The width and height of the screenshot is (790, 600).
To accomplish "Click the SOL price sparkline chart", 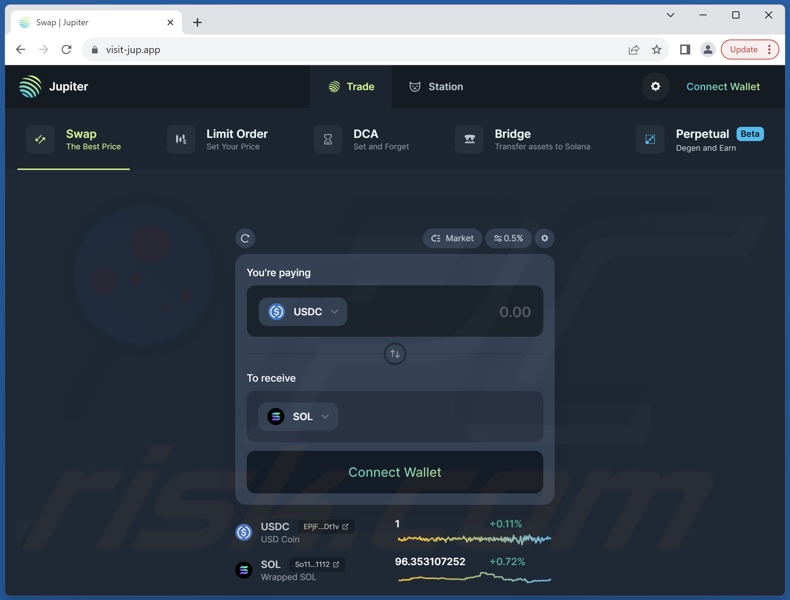I will (474, 577).
